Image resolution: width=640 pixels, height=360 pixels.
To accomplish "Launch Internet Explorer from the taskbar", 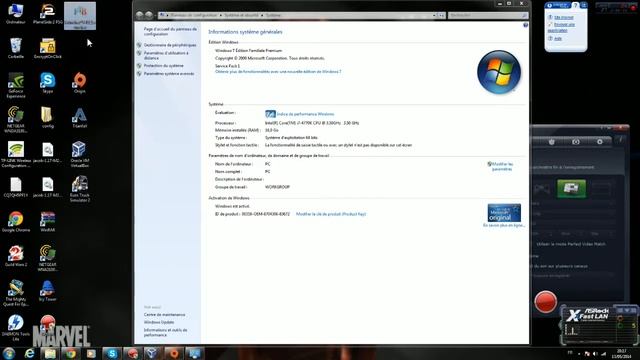I will [29, 353].
